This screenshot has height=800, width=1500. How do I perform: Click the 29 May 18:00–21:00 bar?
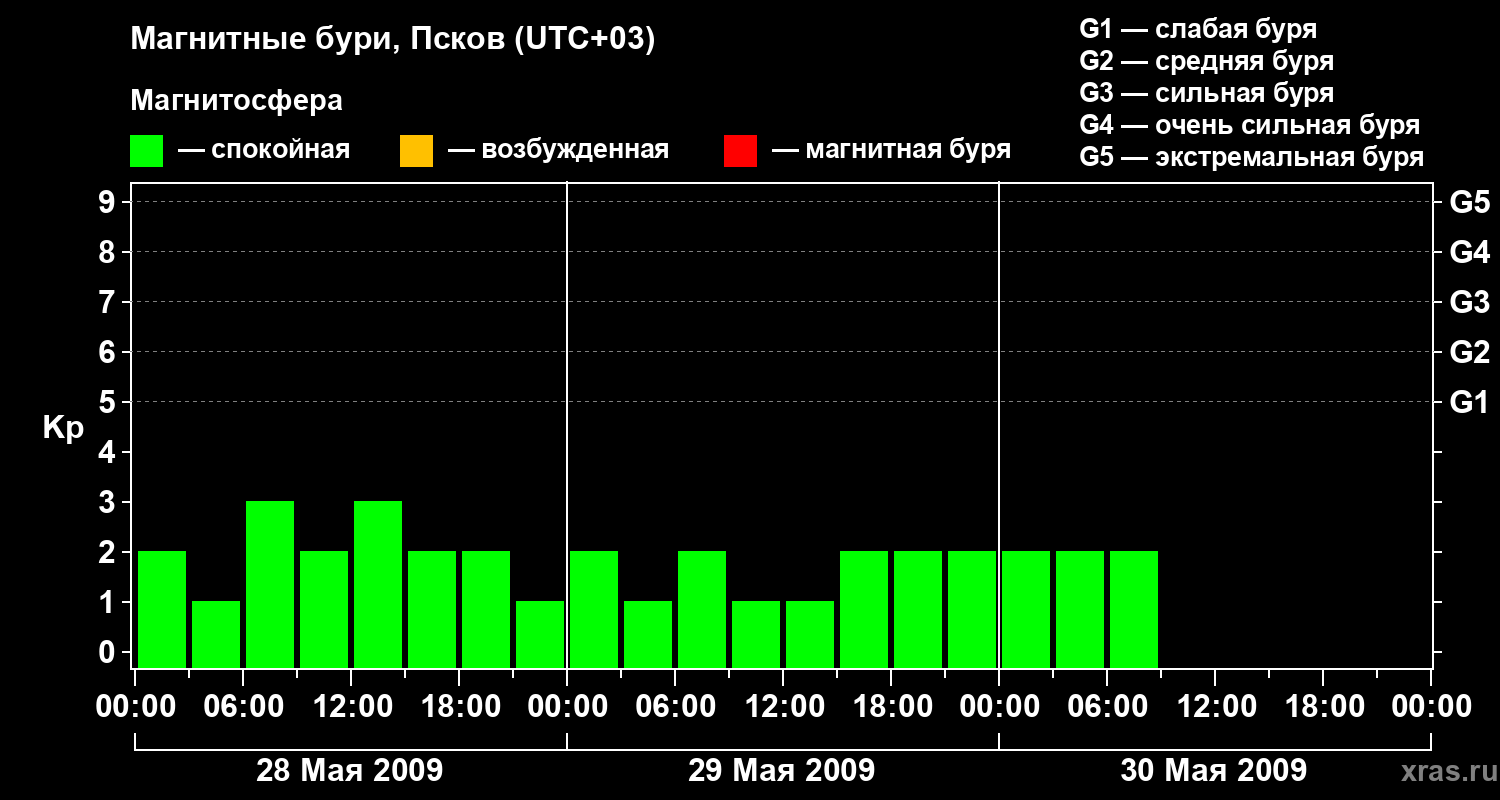coord(918,609)
